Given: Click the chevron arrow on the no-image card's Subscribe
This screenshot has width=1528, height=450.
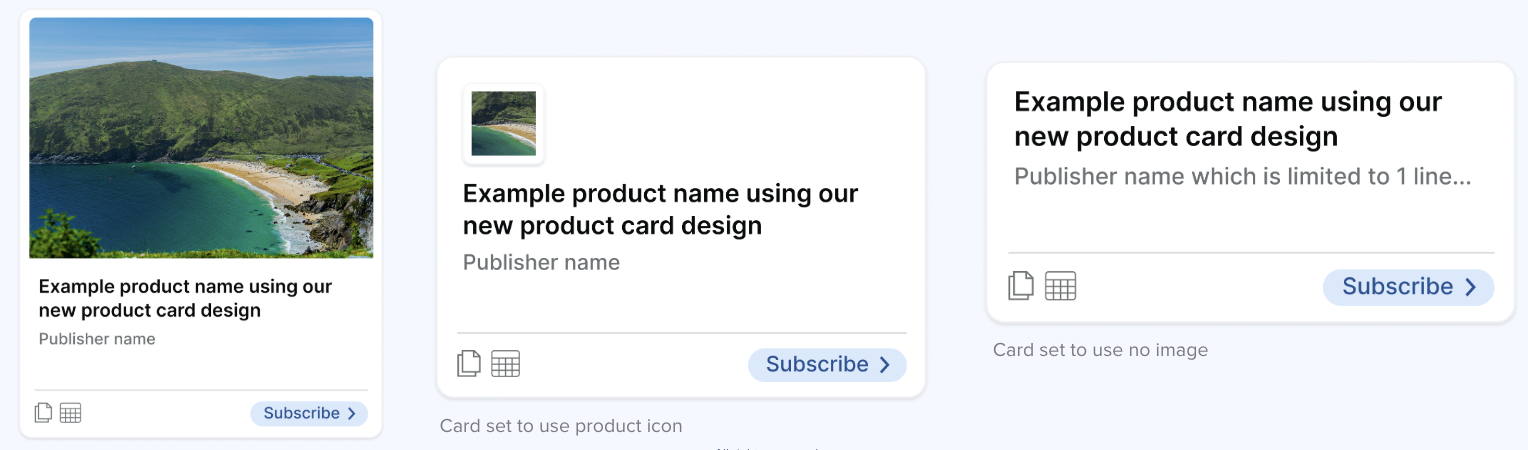Looking at the screenshot, I should (1470, 287).
